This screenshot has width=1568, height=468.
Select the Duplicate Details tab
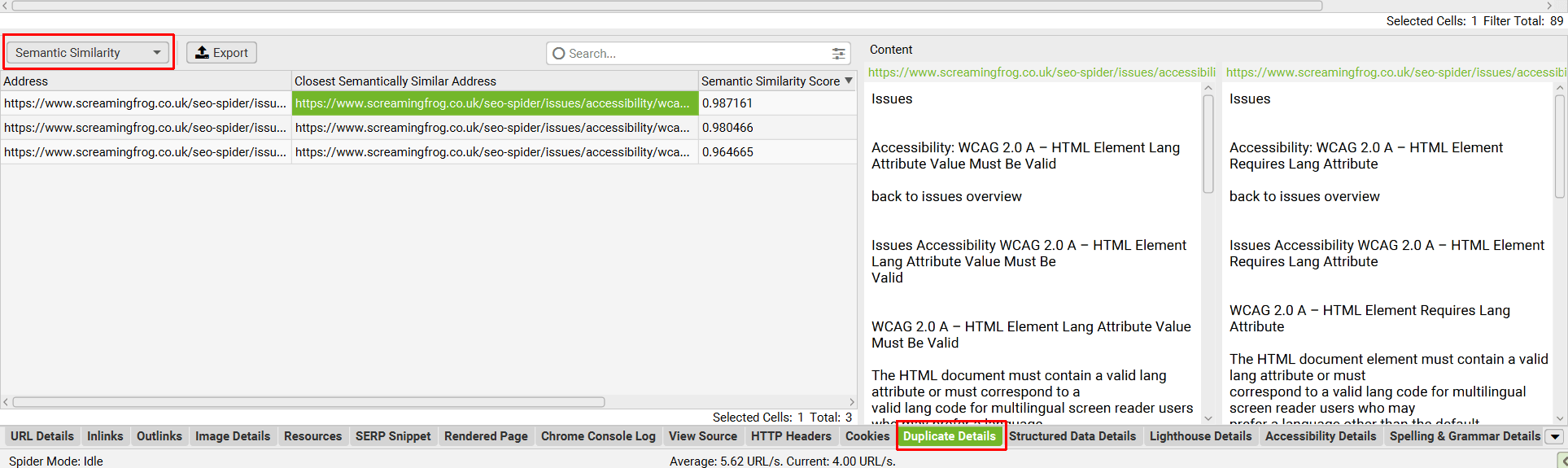(x=950, y=436)
